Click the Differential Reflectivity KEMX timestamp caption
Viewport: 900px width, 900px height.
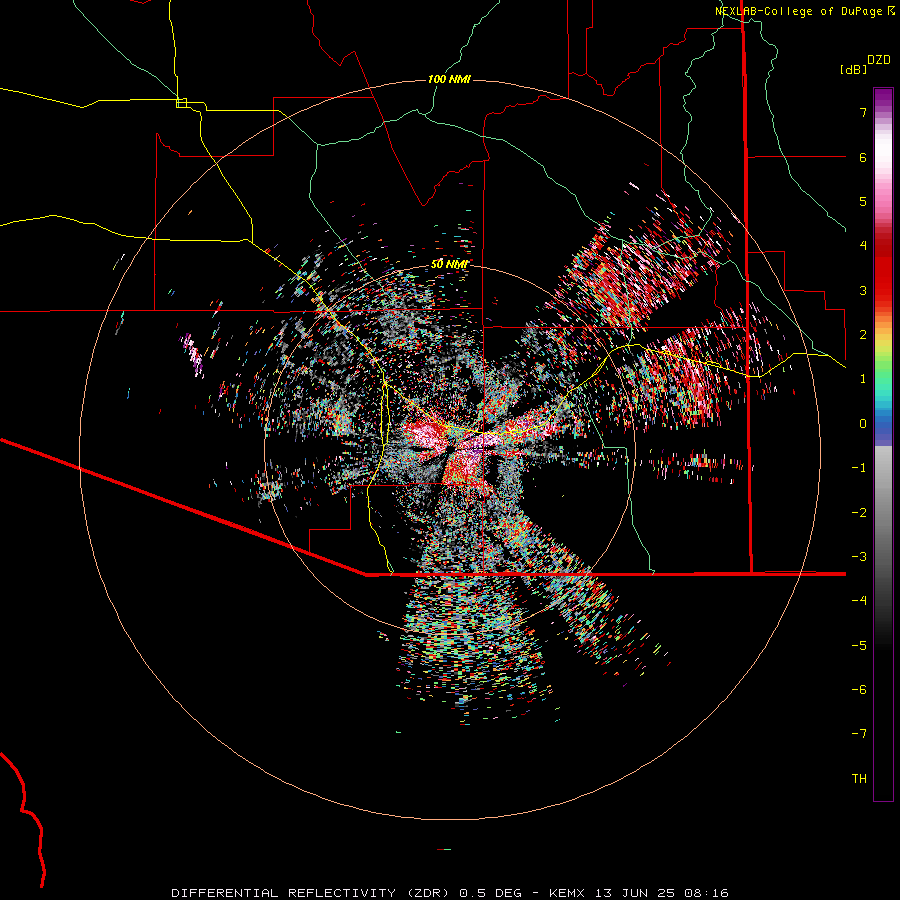pos(450,893)
